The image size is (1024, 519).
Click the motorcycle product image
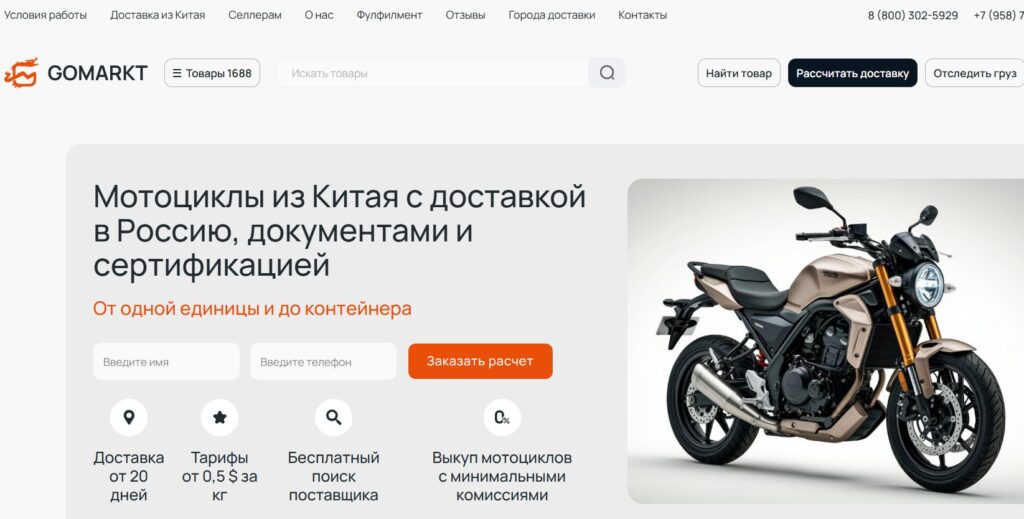825,341
